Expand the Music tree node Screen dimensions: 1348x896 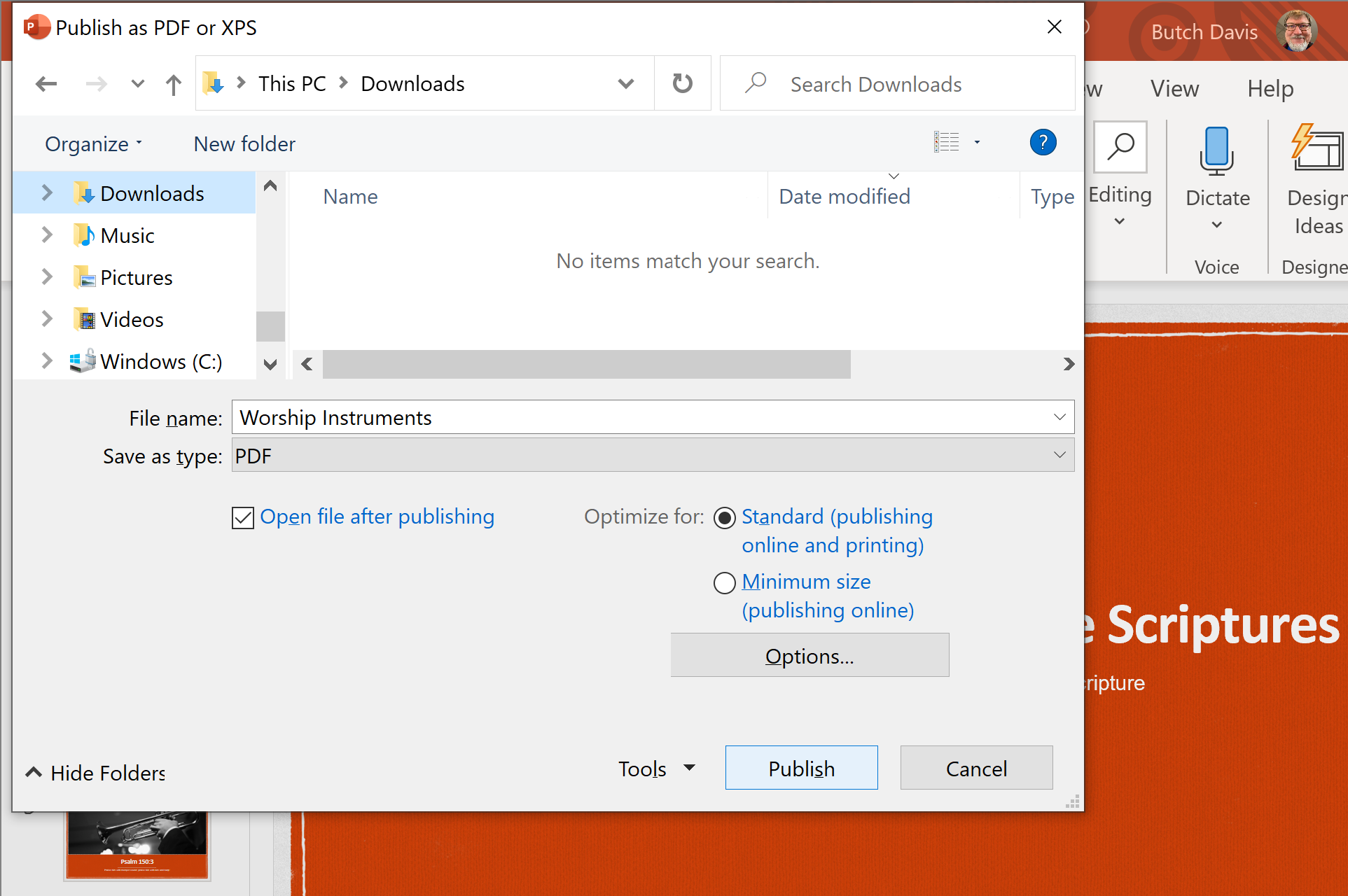pyautogui.click(x=46, y=234)
